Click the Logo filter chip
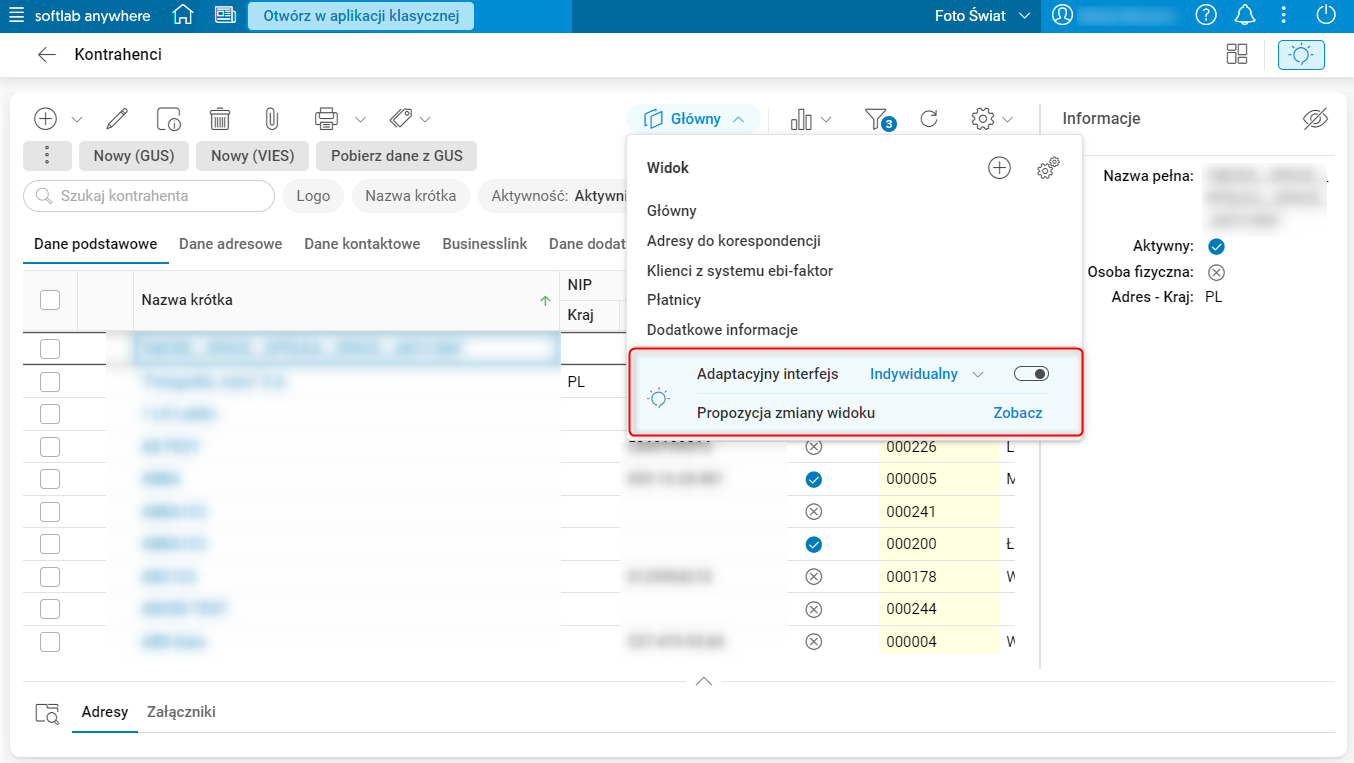This screenshot has width=1354, height=763. (313, 196)
